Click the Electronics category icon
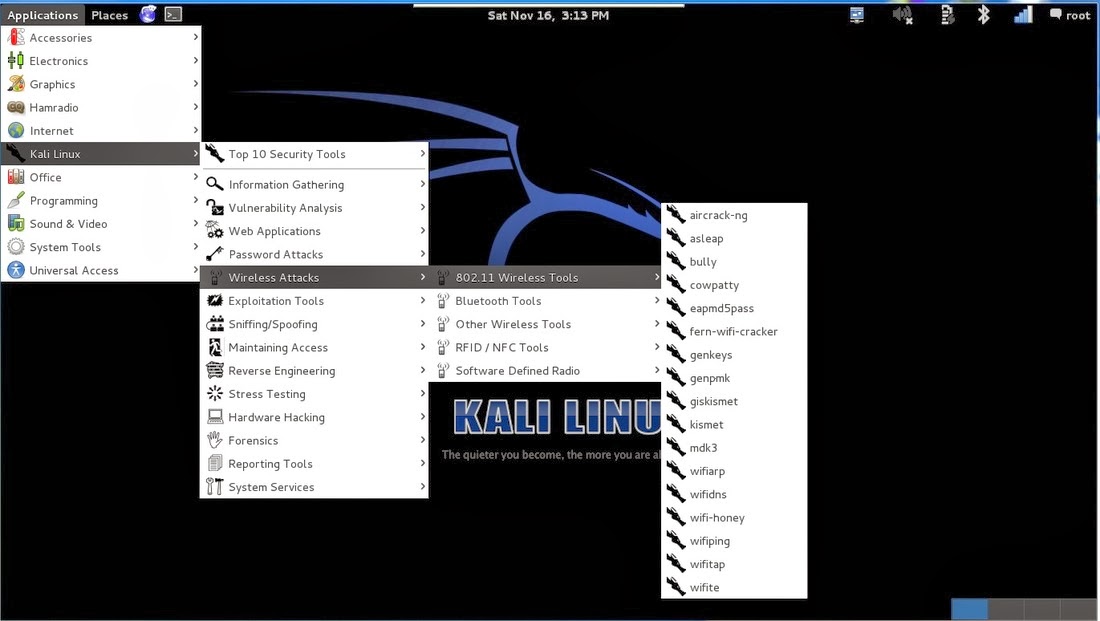The width and height of the screenshot is (1100, 621). tap(15, 61)
